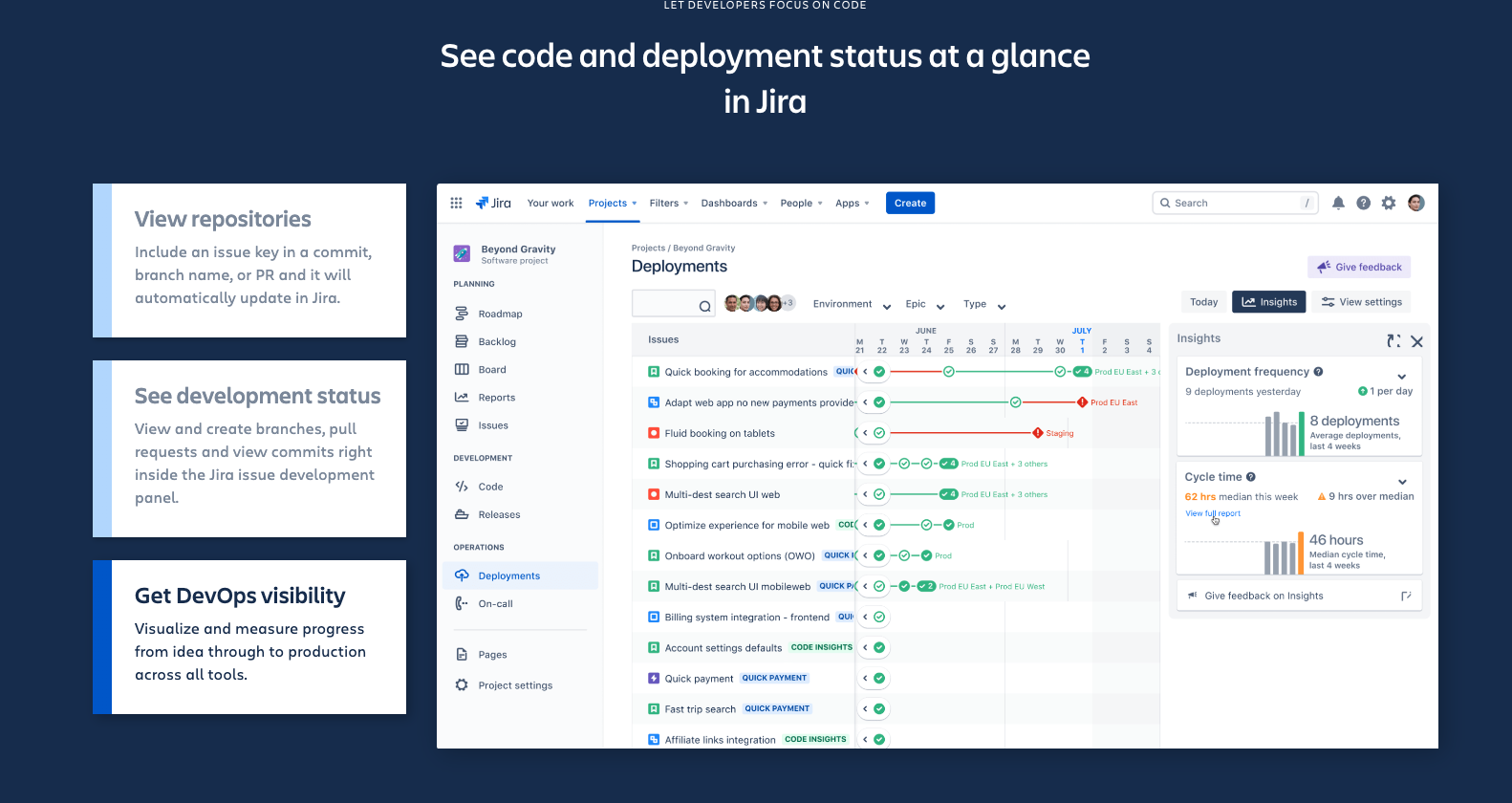1512x803 pixels.
Task: Open the Code section in the sidebar
Action: coord(490,487)
